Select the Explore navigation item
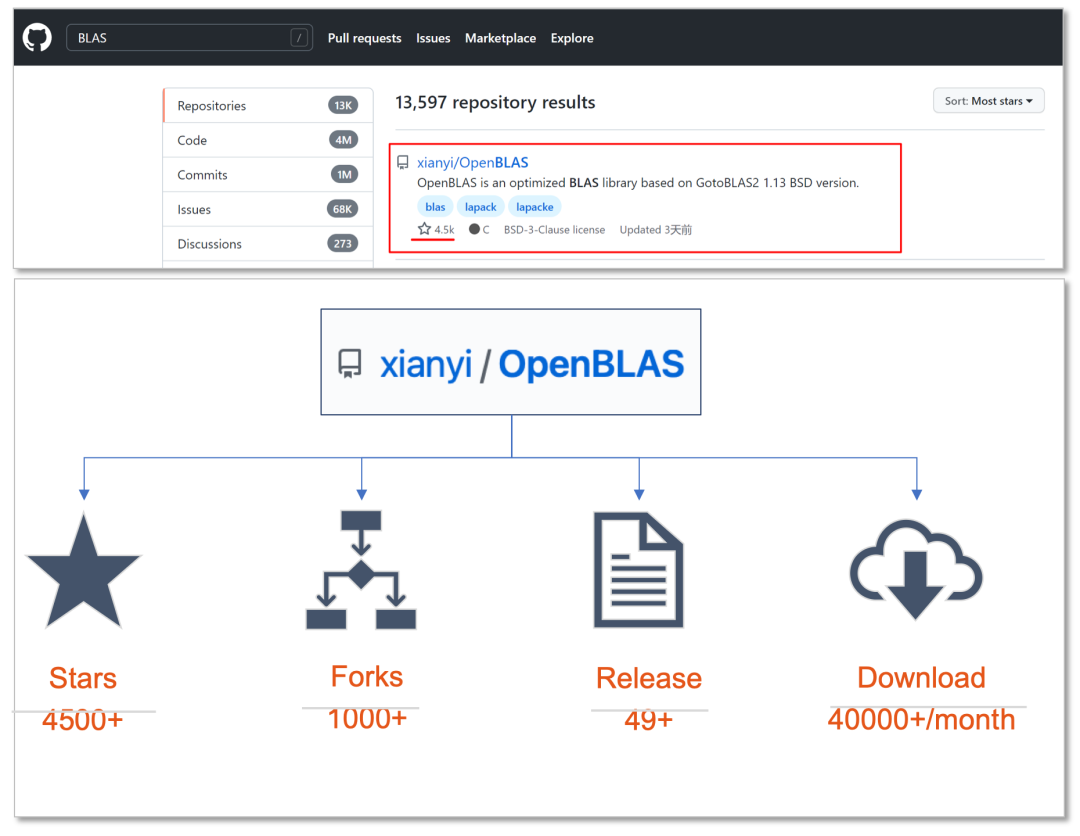 tap(572, 38)
